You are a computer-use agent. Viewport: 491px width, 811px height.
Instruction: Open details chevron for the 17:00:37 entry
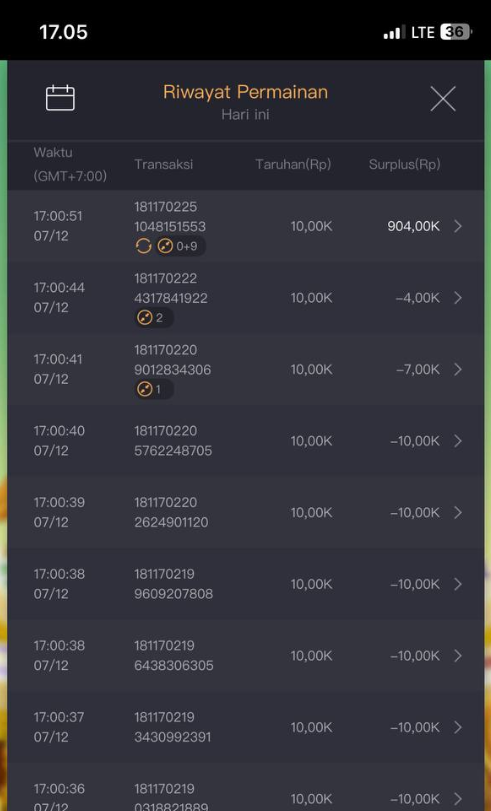tap(458, 727)
